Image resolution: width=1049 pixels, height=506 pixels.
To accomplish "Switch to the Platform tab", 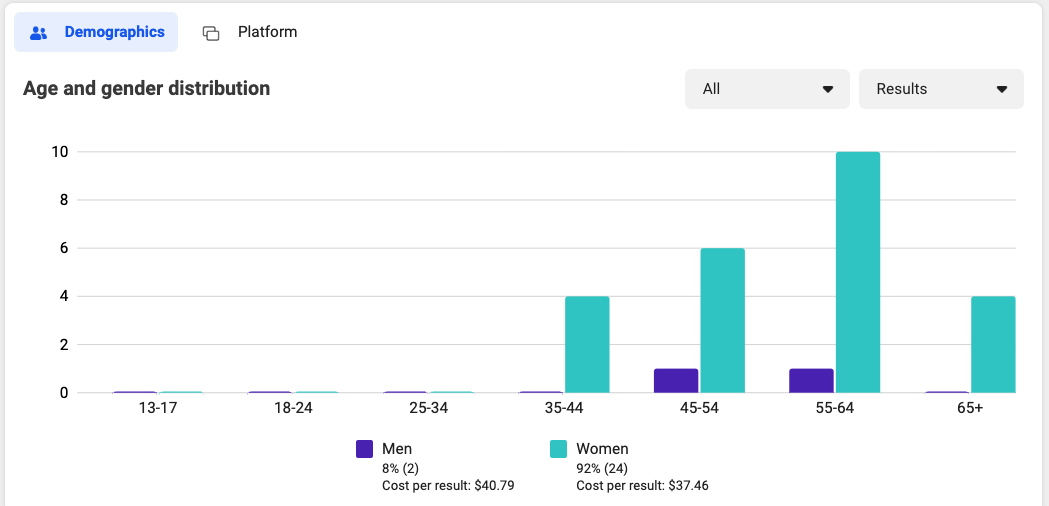I will 251,32.
